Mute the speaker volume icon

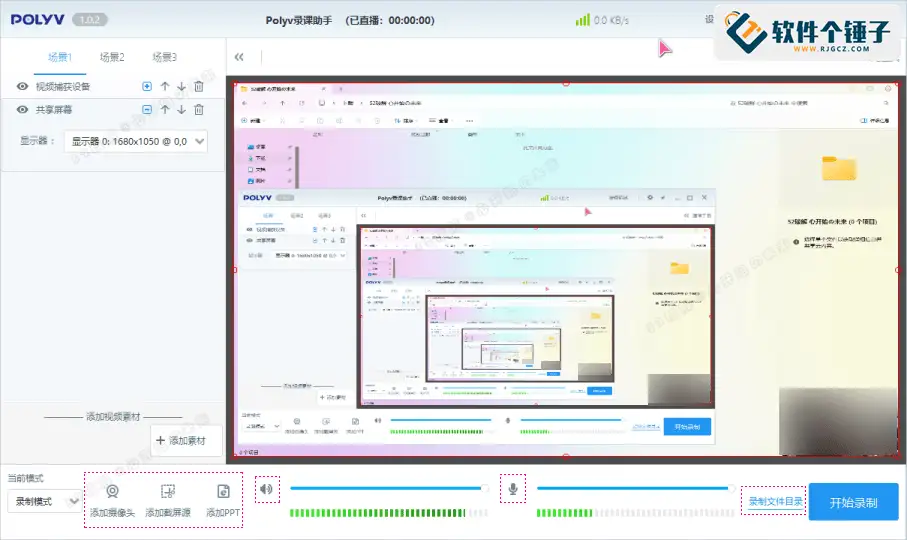pos(267,489)
